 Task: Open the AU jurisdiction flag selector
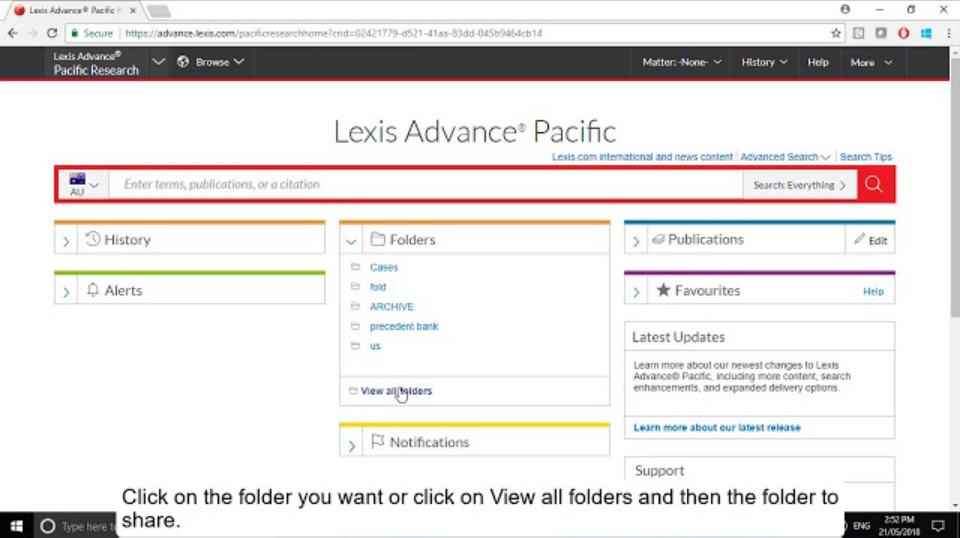(84, 184)
